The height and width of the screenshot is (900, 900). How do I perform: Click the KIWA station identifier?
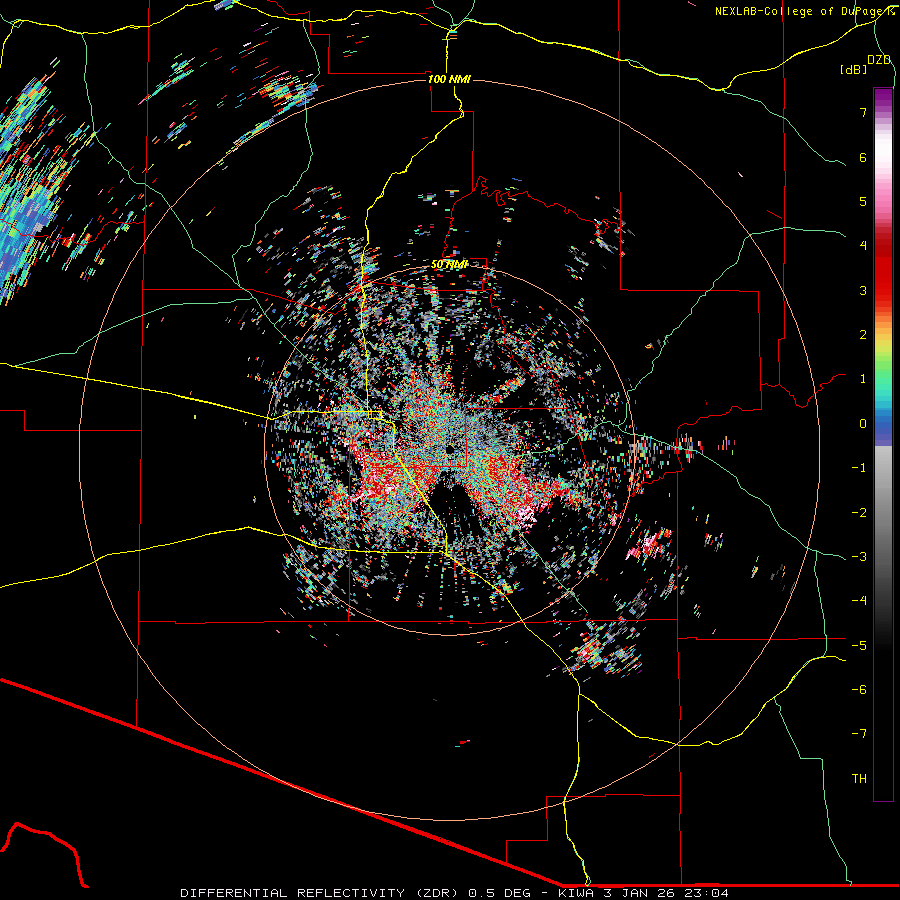point(577,893)
